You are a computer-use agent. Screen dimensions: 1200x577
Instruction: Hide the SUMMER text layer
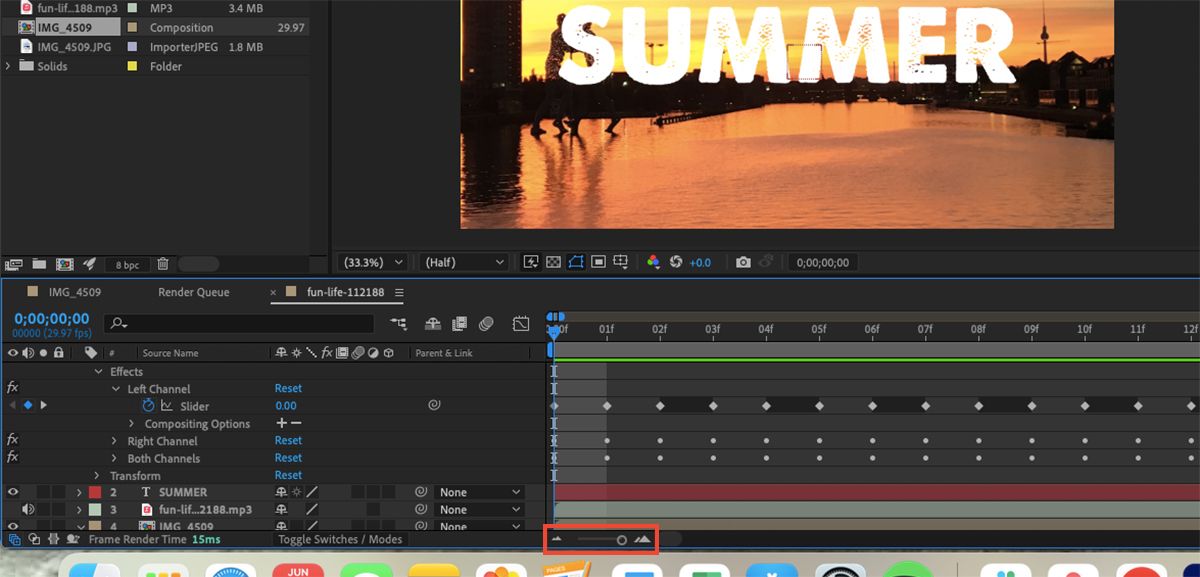(12, 491)
